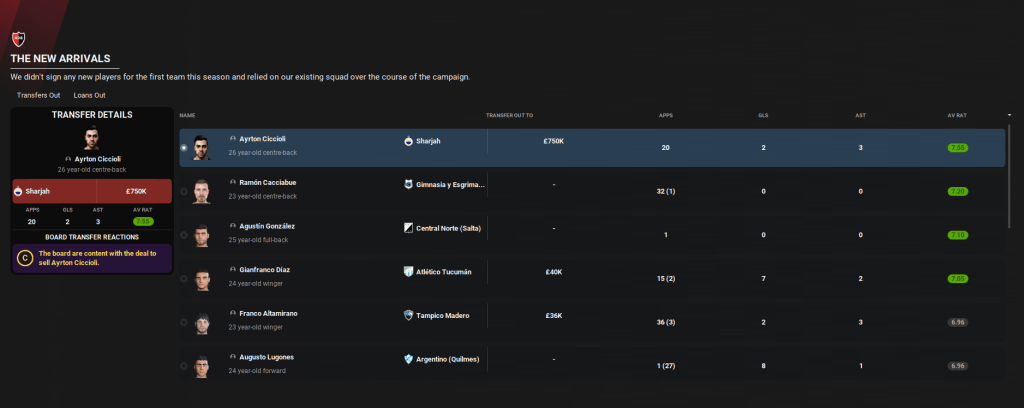Screen dimensions: 1024x408
Task: Select Gianfranco Díaz row radio button
Action: click(183, 278)
